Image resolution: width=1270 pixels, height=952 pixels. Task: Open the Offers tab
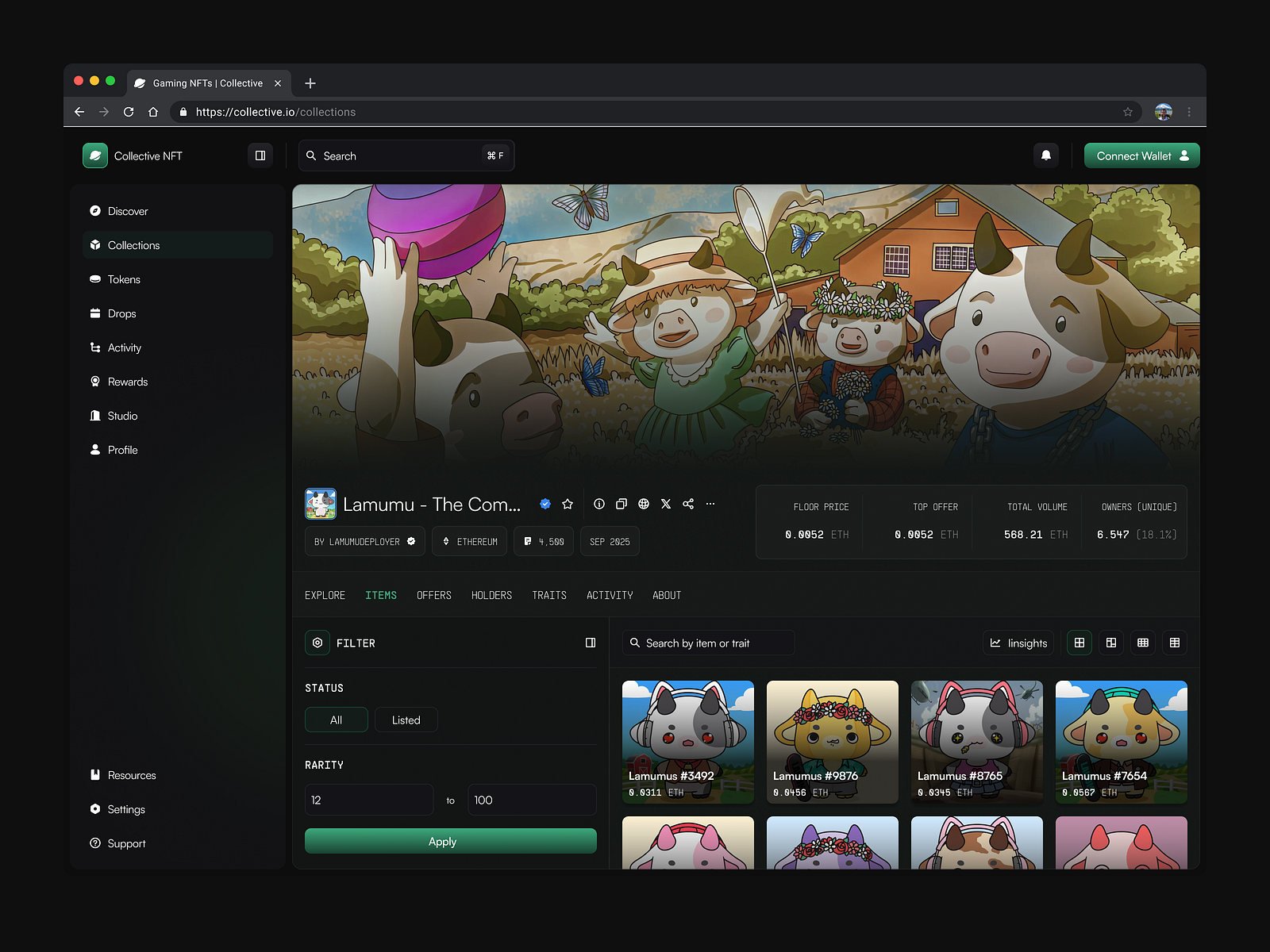pyautogui.click(x=433, y=595)
